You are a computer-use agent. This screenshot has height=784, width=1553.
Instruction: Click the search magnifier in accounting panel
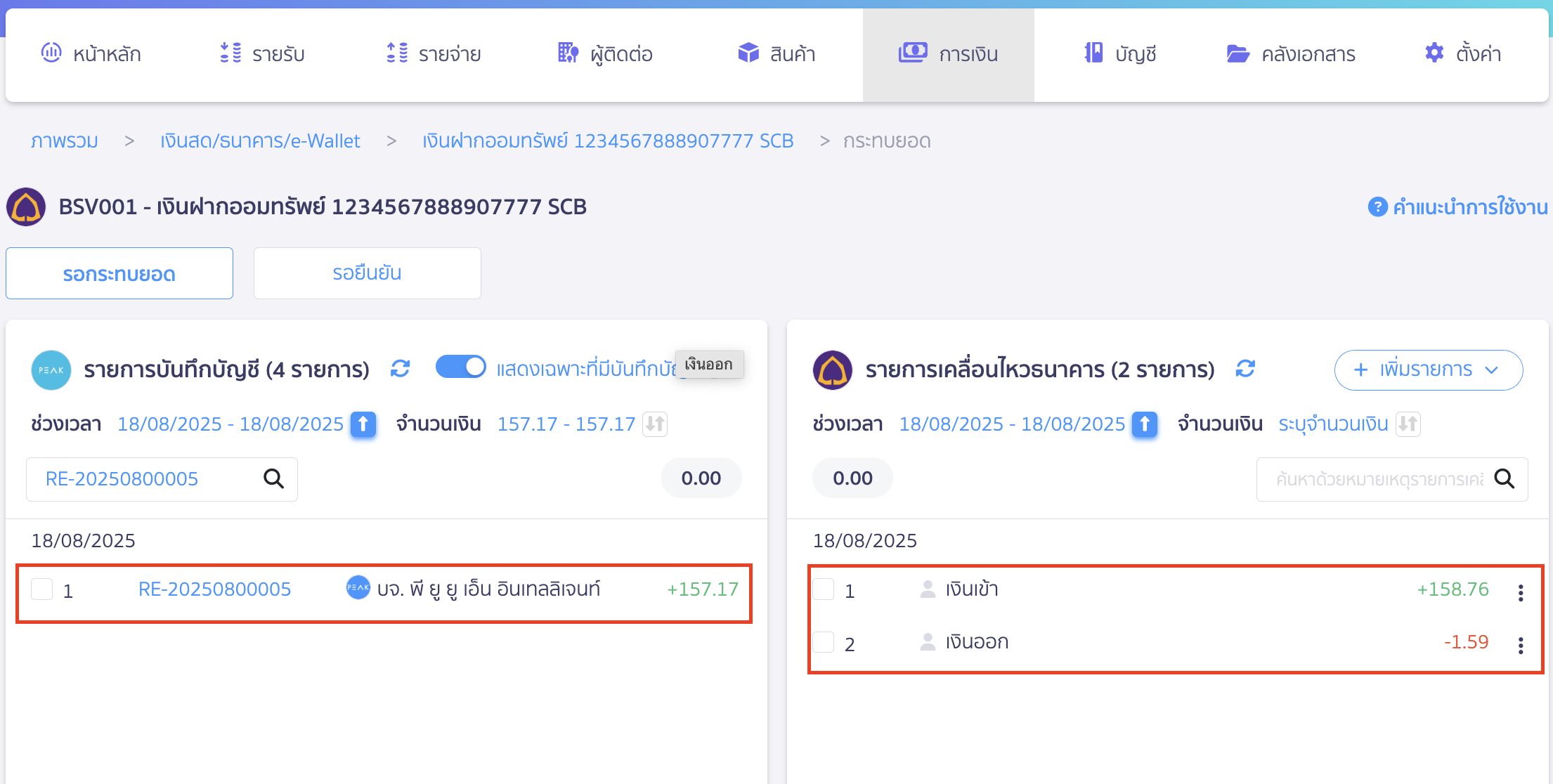point(274,479)
